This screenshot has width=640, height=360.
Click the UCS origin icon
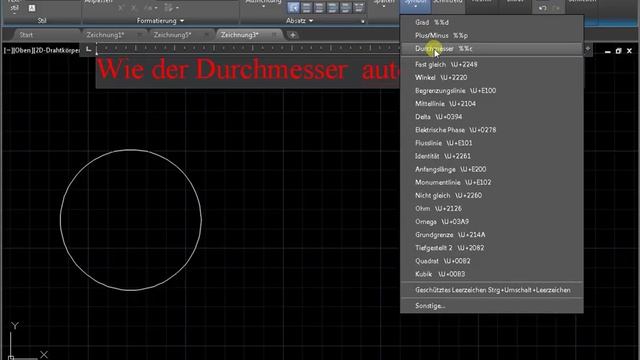[11, 357]
